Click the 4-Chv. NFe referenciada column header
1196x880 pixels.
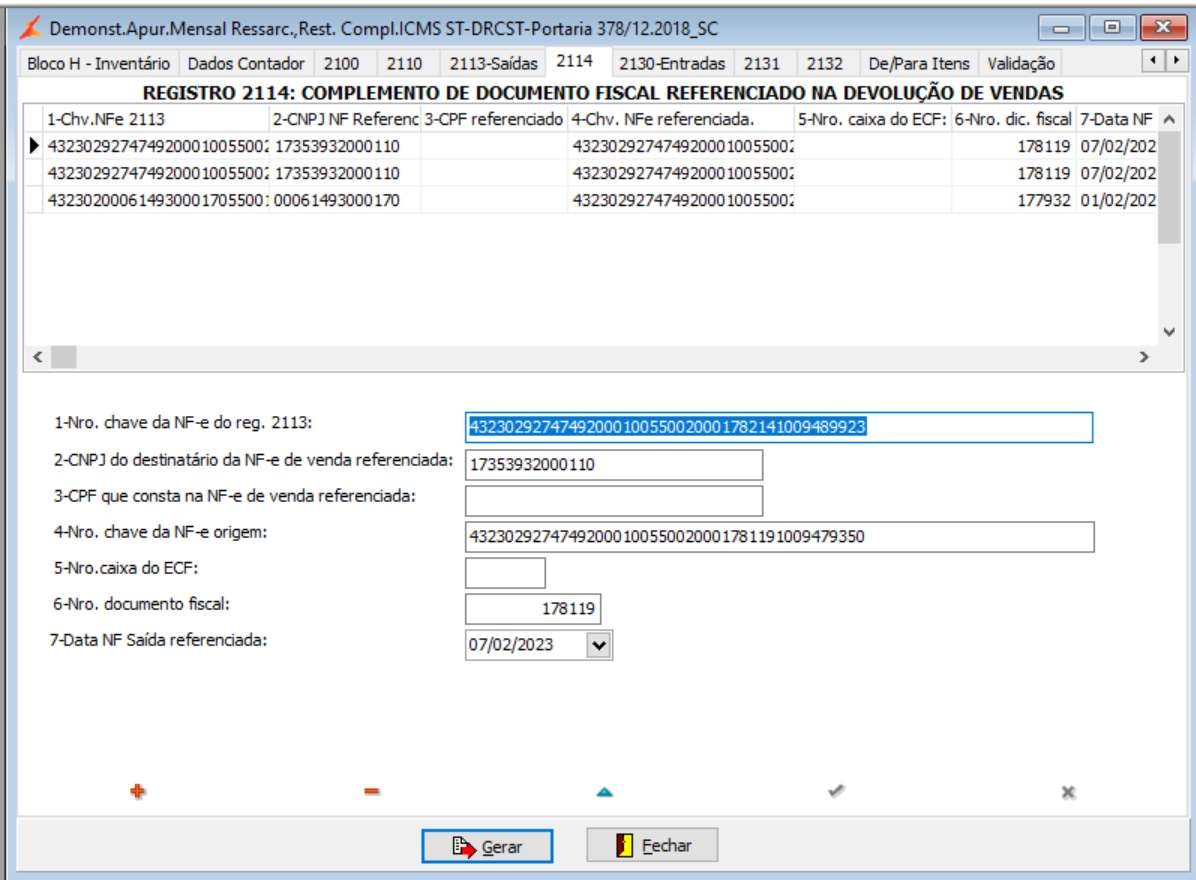tap(680, 119)
